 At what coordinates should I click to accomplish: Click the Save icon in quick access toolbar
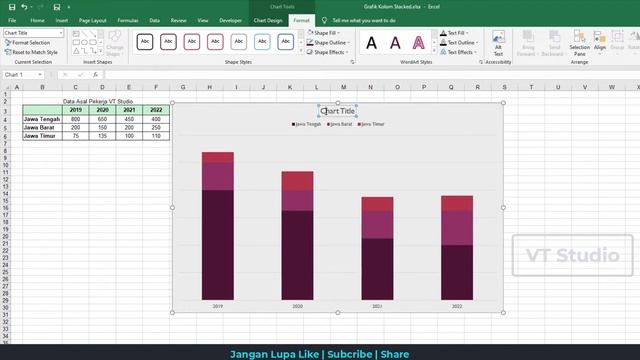click(12, 7)
